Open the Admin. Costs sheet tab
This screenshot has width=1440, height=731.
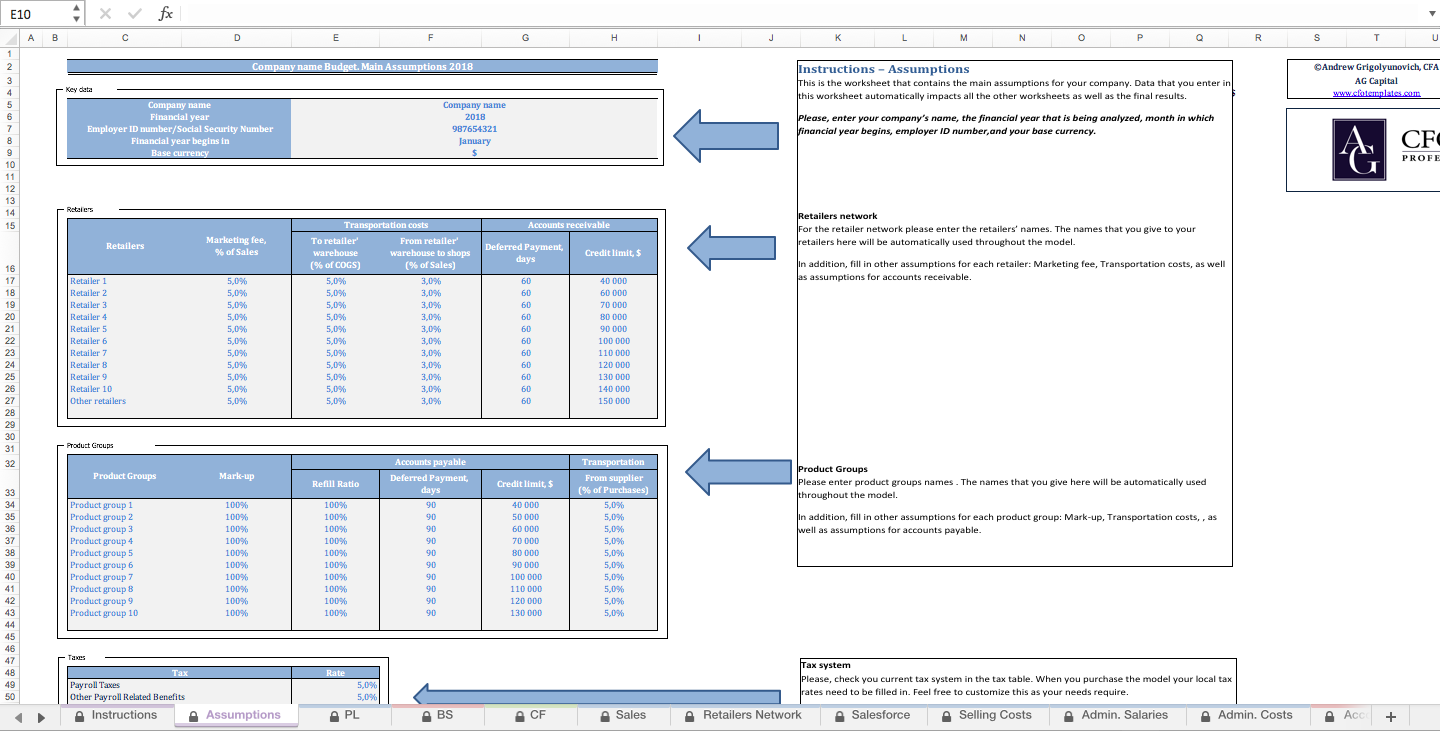1247,715
